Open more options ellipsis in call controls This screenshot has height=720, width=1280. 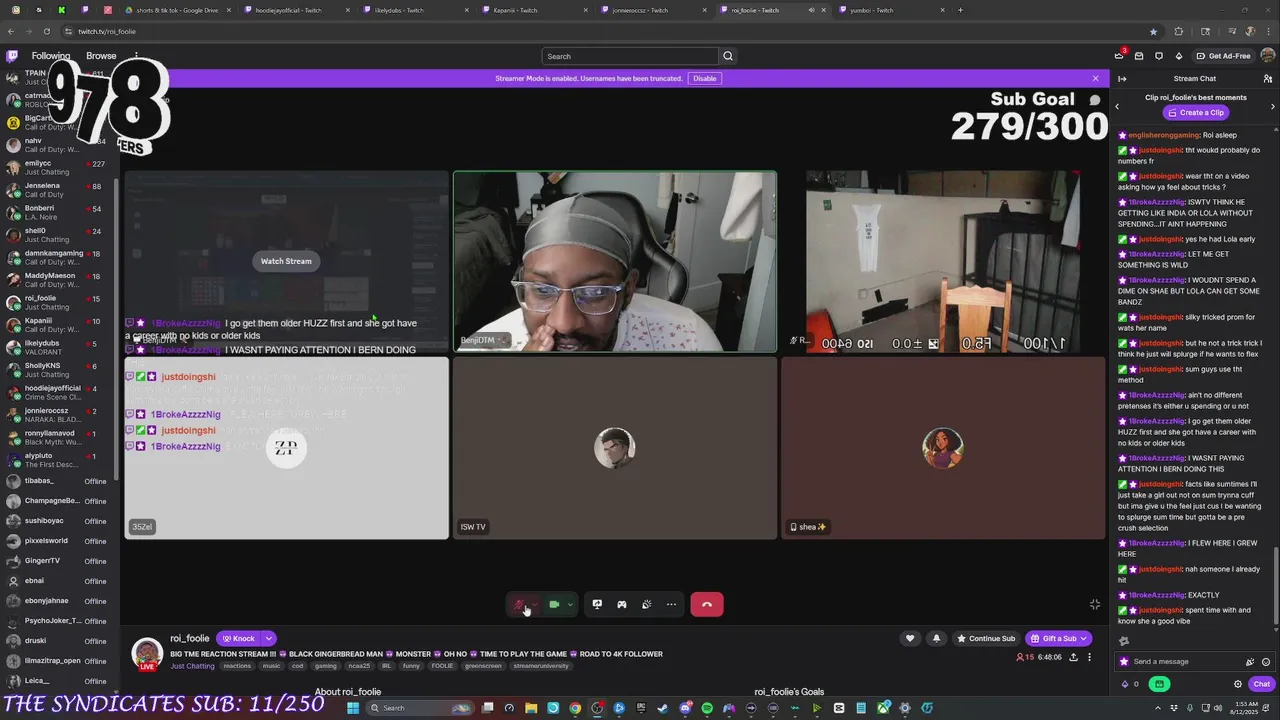point(671,604)
